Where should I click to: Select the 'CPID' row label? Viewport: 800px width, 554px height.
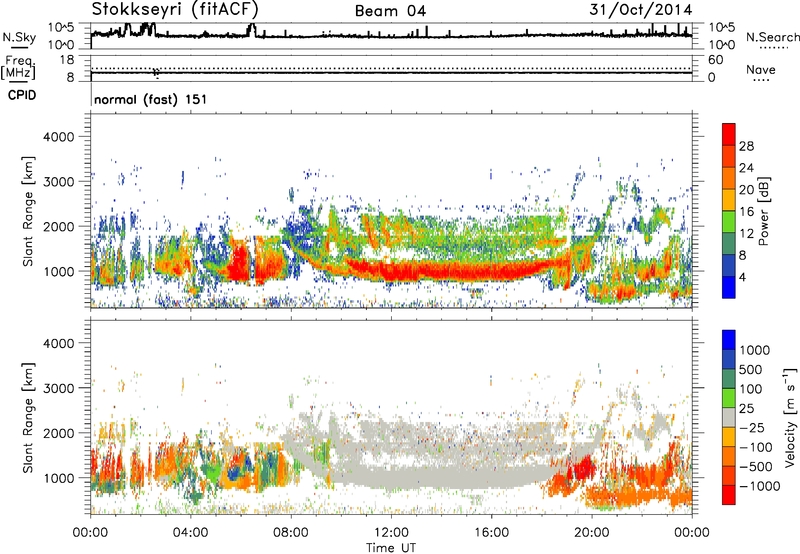(22, 95)
